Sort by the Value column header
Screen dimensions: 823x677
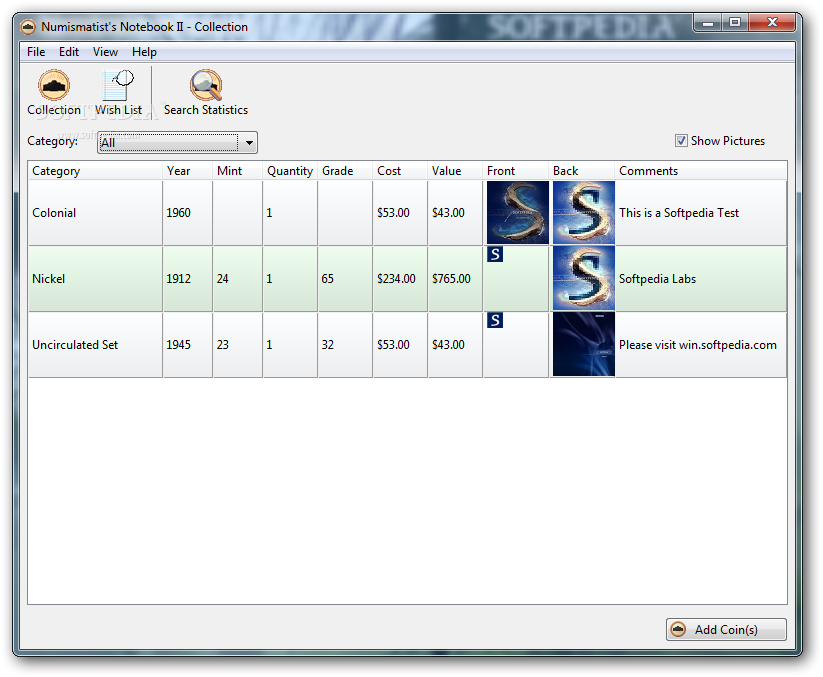pos(455,171)
